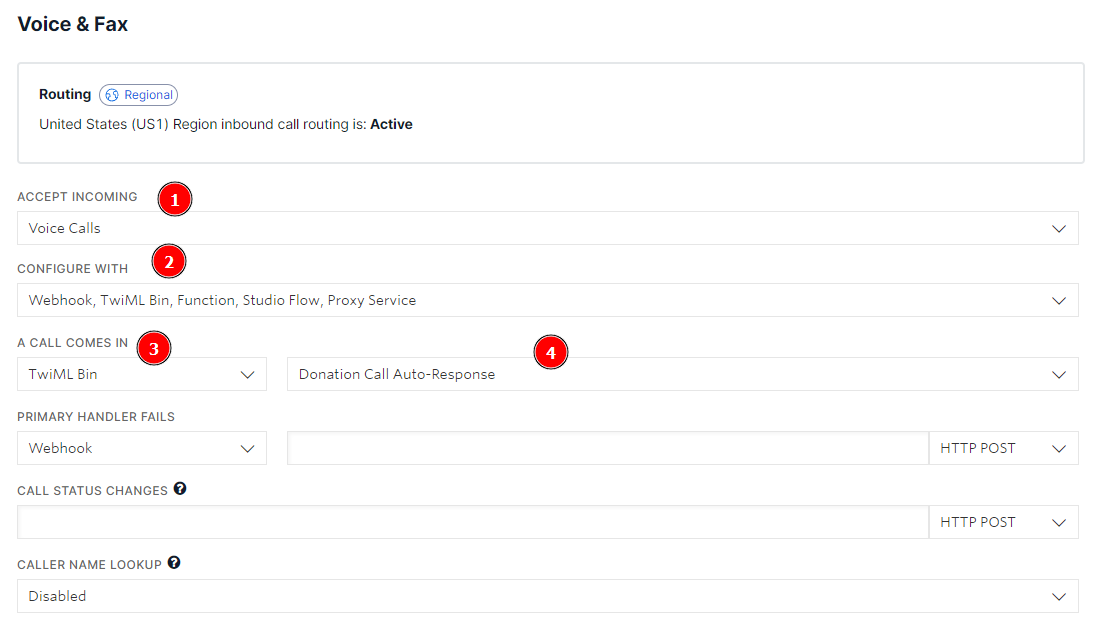Viewport: 1103px width, 624px height.
Task: Open help tooltip beside Caller Name Lookup
Action: (x=174, y=563)
